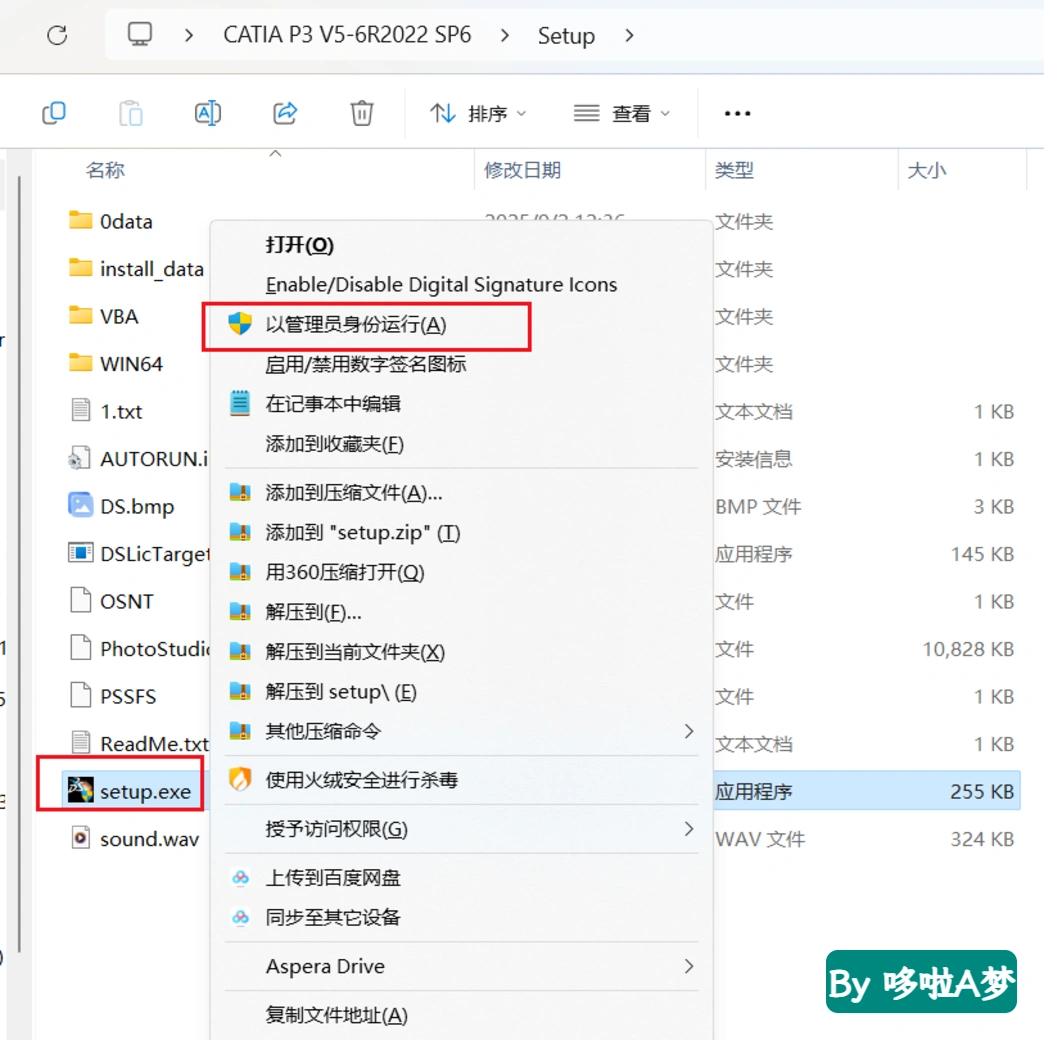Click the rename icon in toolbar

[208, 113]
